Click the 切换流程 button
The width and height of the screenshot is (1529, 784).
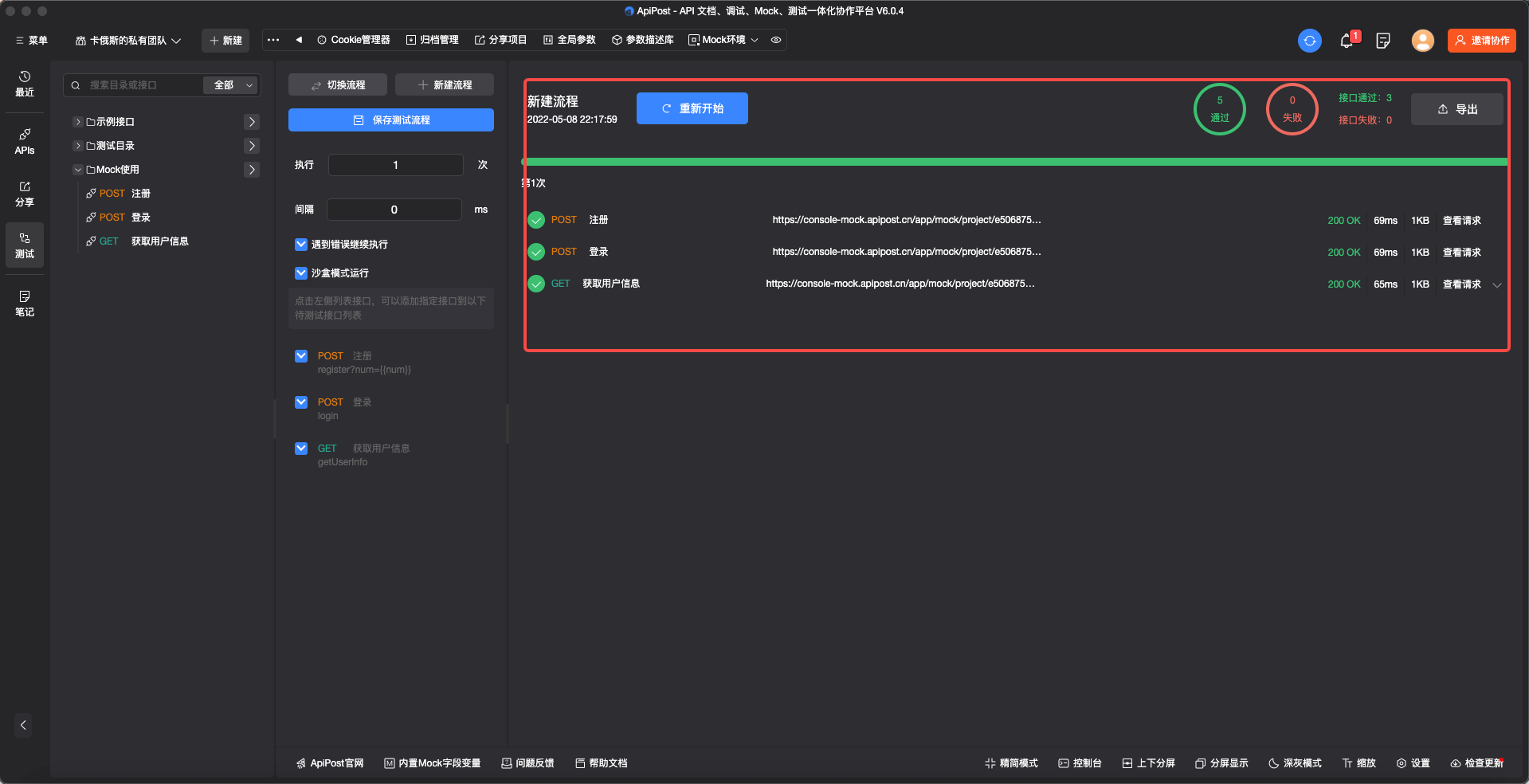(x=338, y=84)
